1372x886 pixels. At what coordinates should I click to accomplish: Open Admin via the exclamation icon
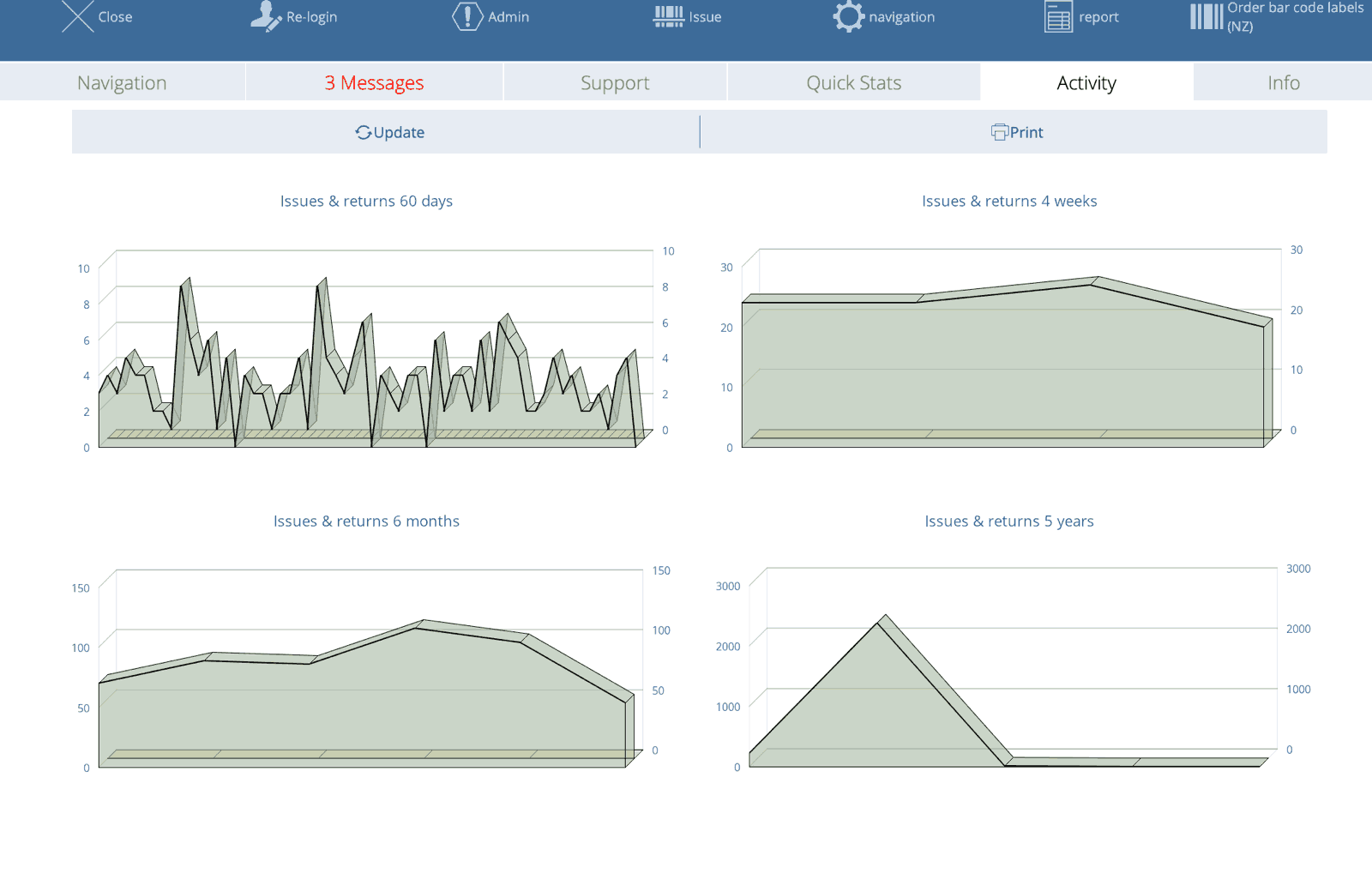[466, 16]
